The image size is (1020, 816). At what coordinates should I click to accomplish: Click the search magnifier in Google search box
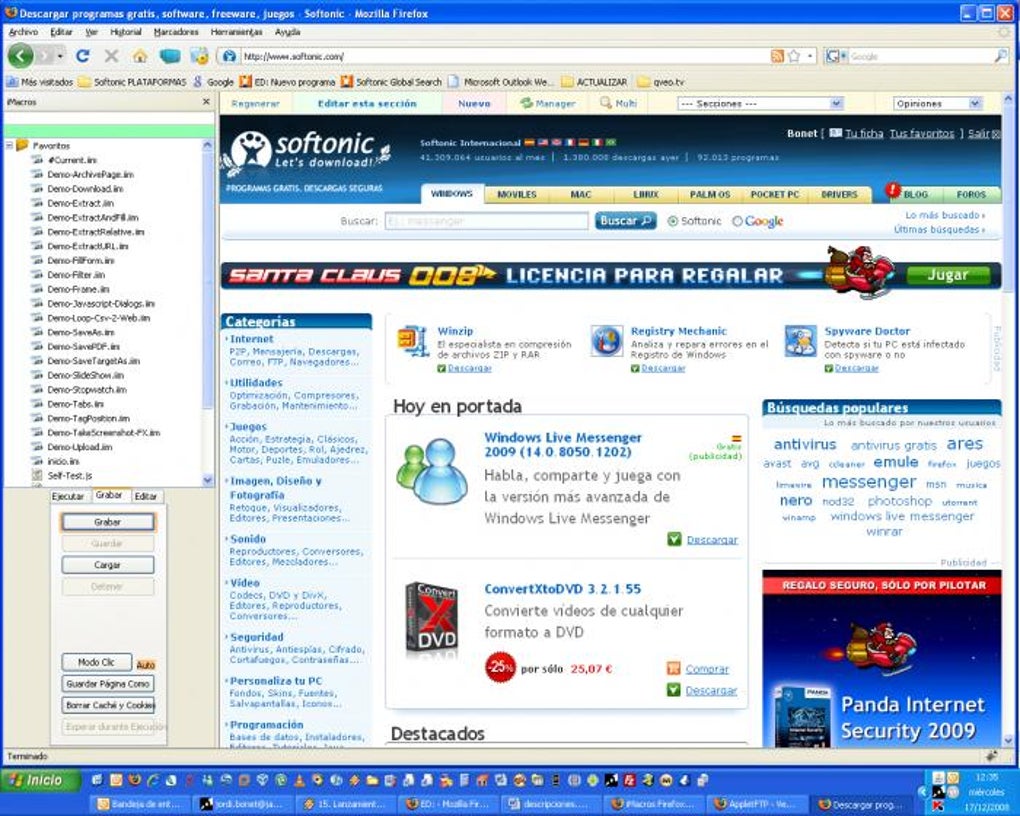1000,57
